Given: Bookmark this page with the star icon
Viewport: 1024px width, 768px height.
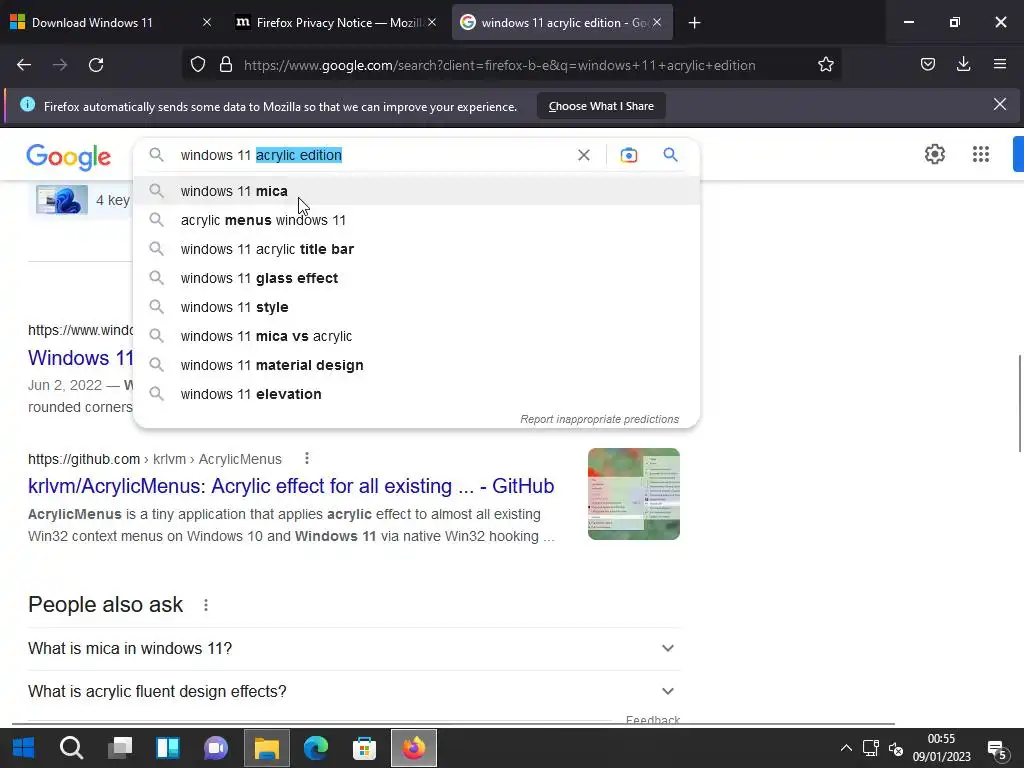Looking at the screenshot, I should [825, 65].
